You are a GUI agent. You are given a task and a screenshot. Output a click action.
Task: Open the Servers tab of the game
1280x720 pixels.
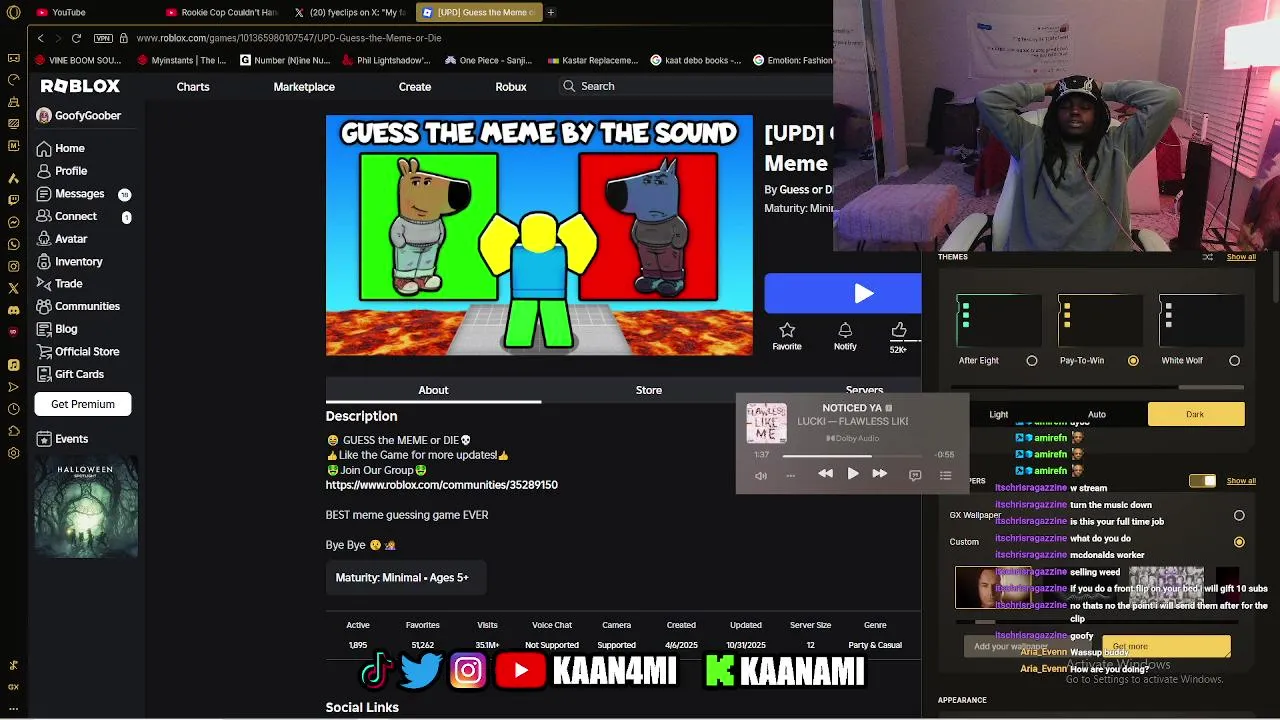pyautogui.click(x=864, y=390)
